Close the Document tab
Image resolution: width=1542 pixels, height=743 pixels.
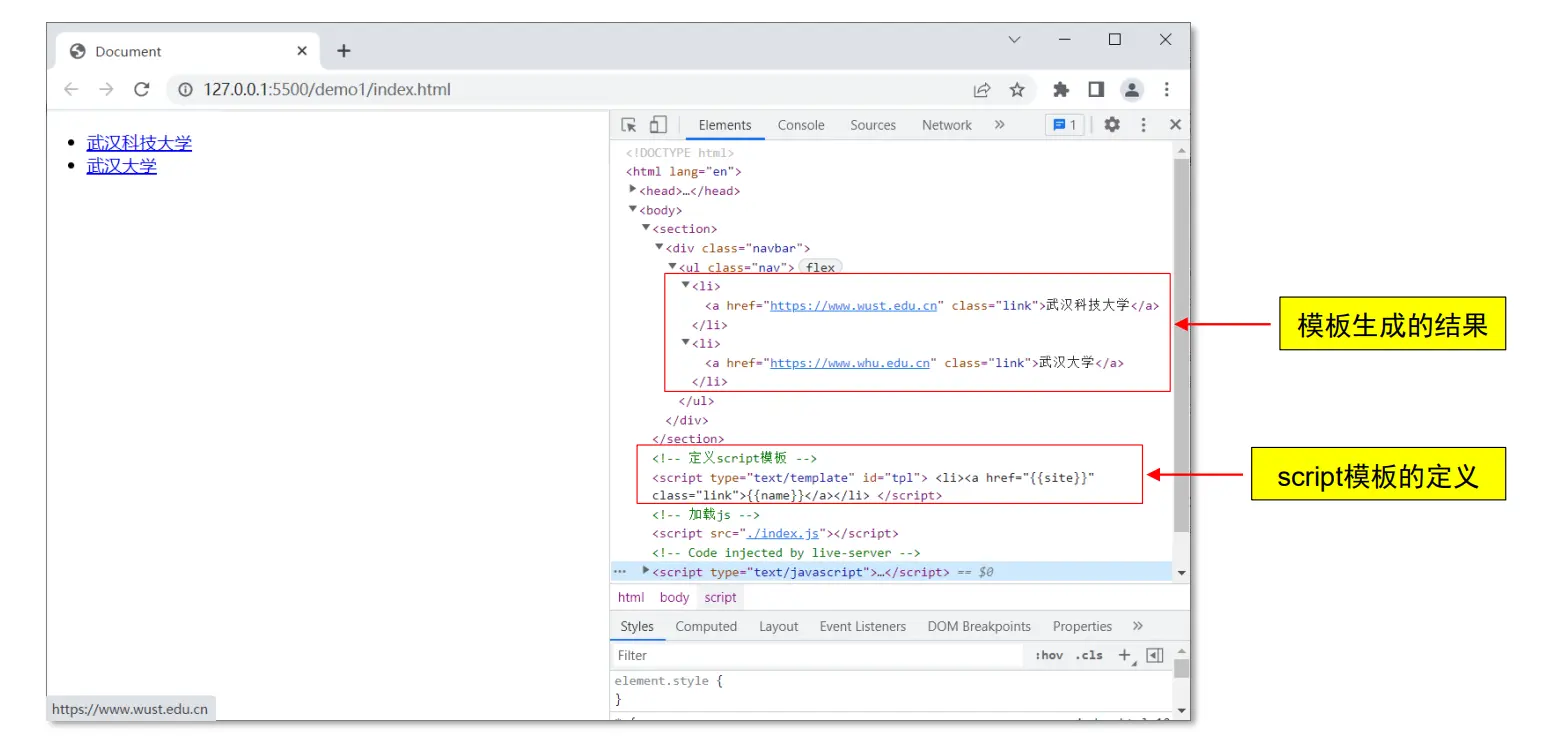(302, 51)
